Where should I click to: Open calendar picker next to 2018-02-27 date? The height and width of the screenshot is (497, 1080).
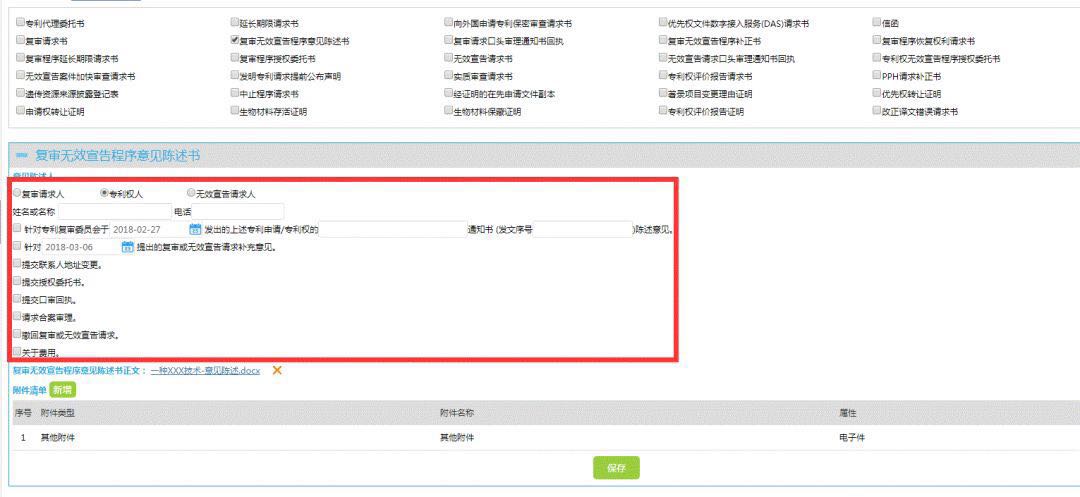[x=194, y=229]
